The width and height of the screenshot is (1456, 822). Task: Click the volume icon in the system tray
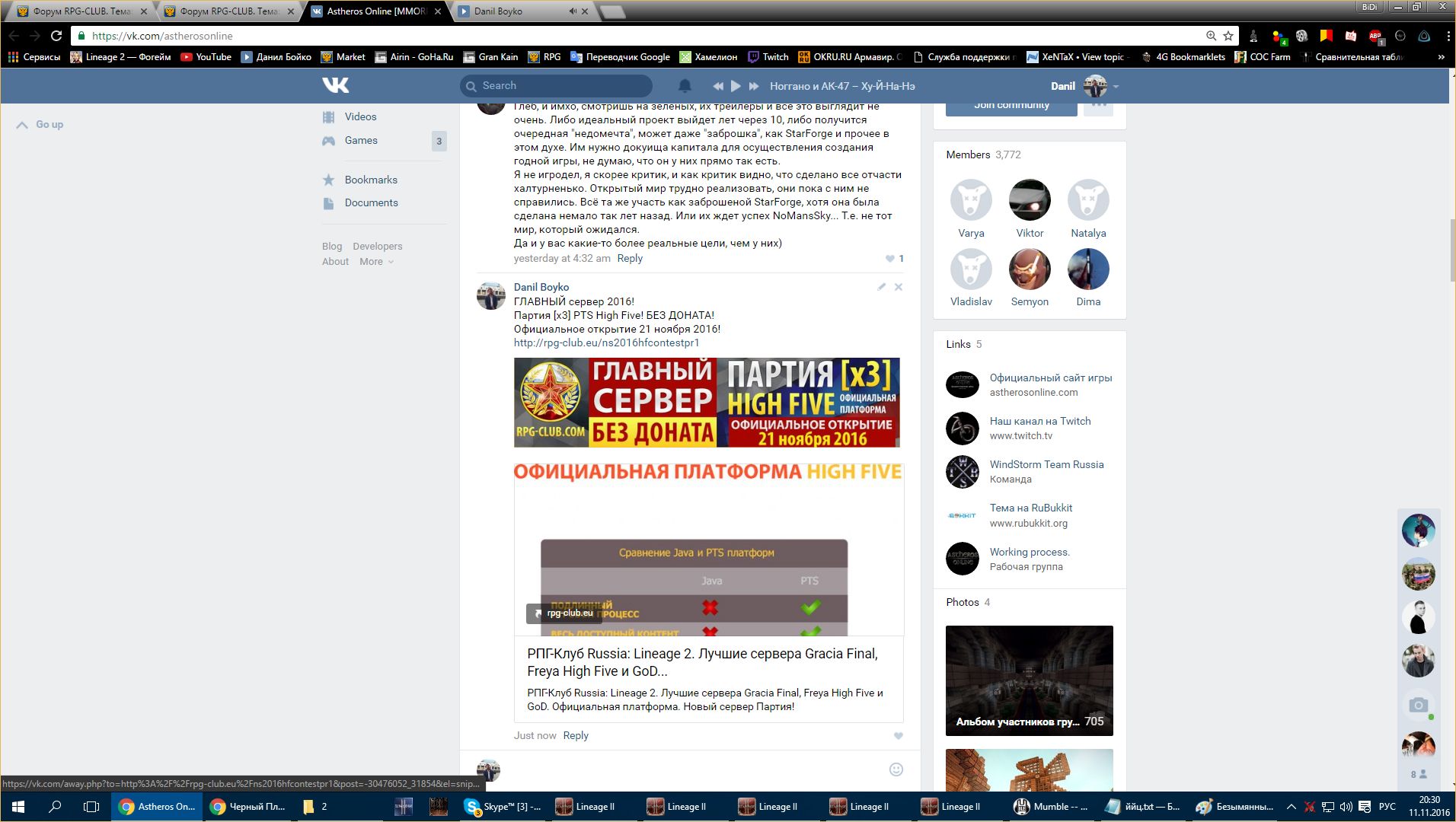coord(1346,807)
